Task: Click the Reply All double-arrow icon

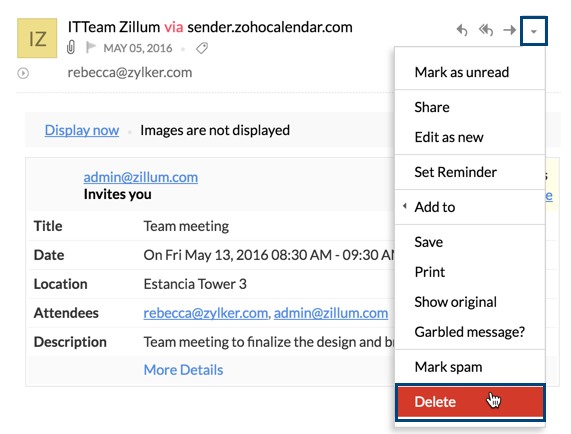Action: tap(486, 30)
